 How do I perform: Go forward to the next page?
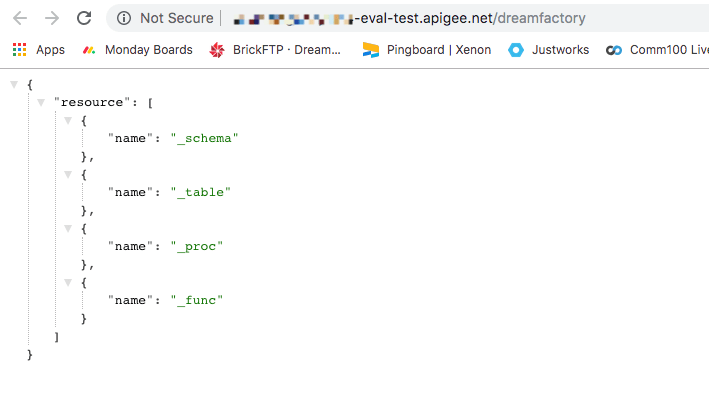[52, 18]
